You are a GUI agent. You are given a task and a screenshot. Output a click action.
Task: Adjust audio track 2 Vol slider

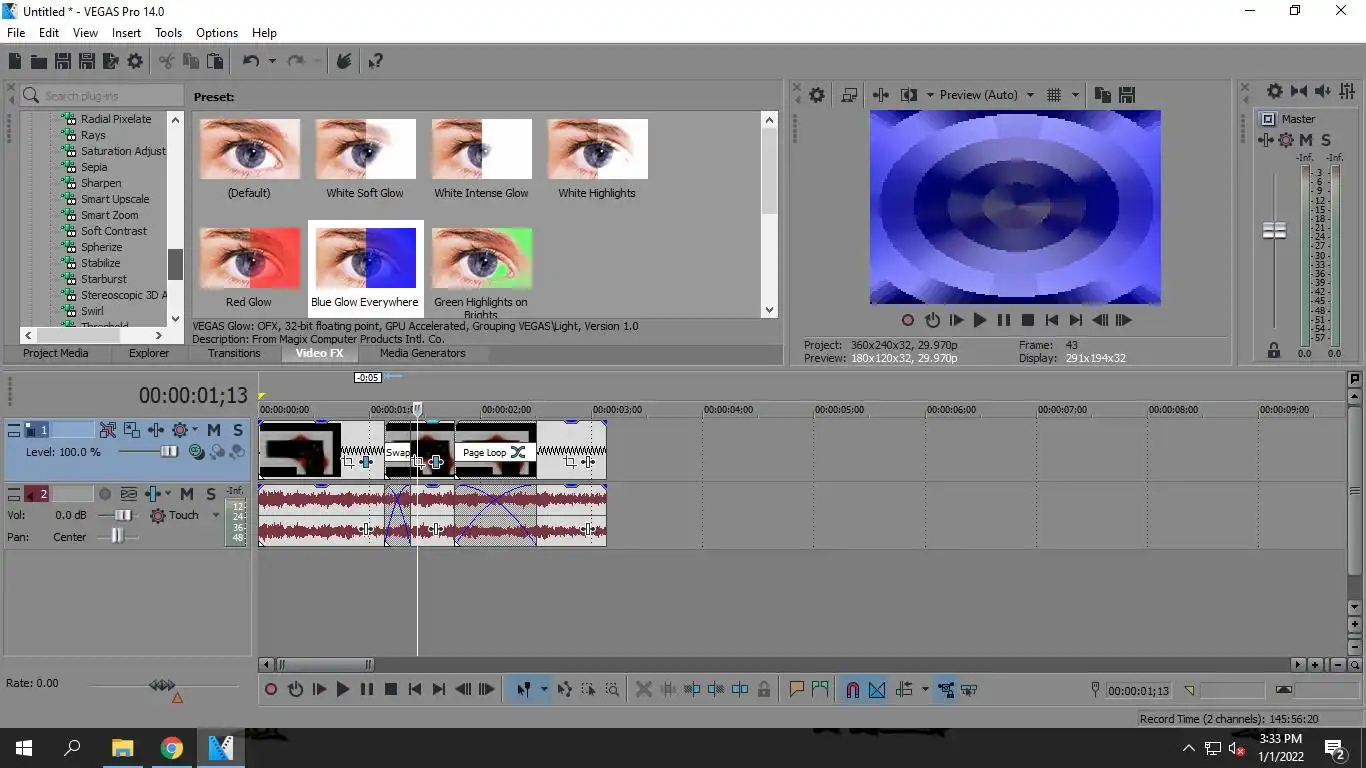[123, 515]
